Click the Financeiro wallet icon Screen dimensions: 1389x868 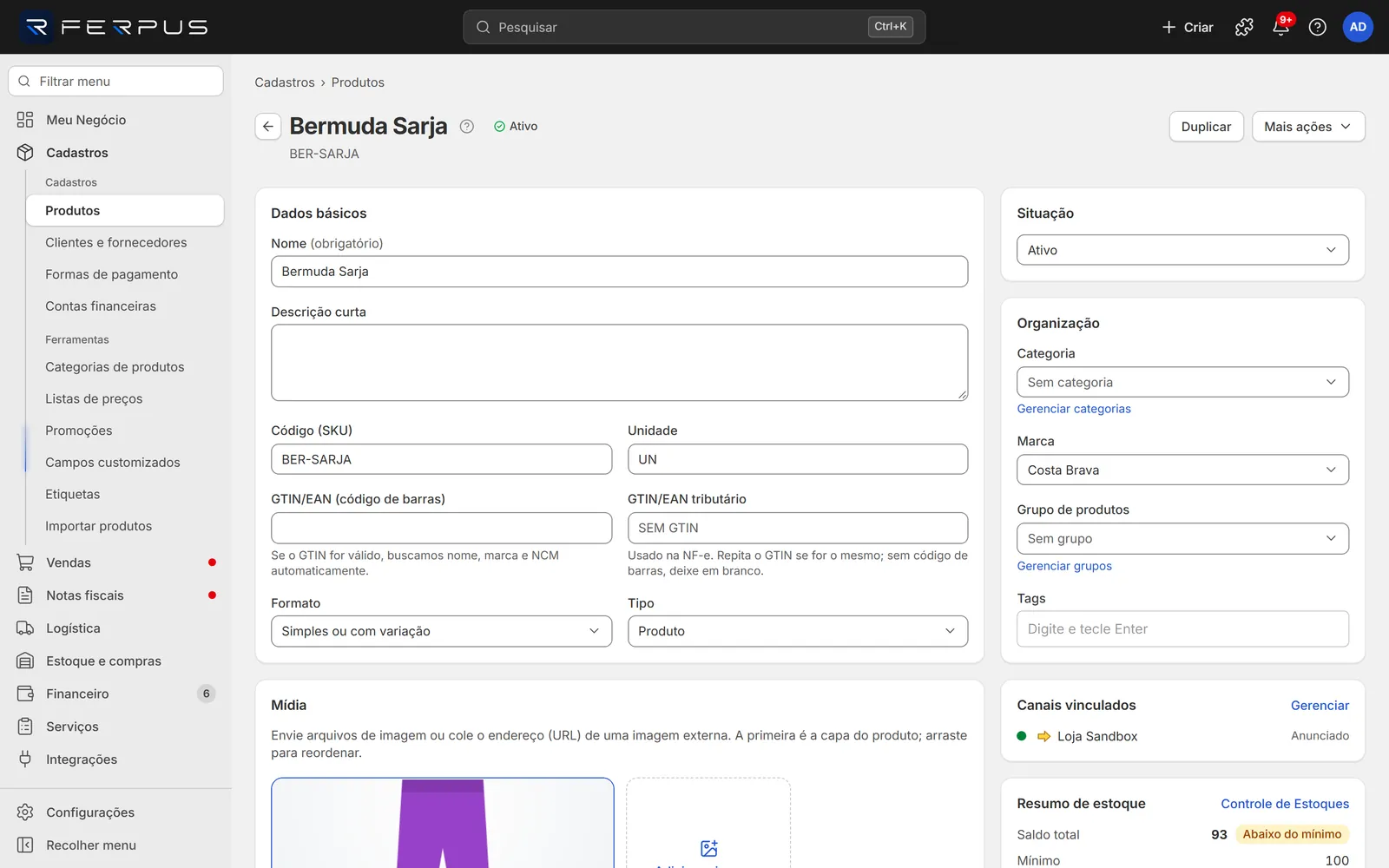(25, 694)
